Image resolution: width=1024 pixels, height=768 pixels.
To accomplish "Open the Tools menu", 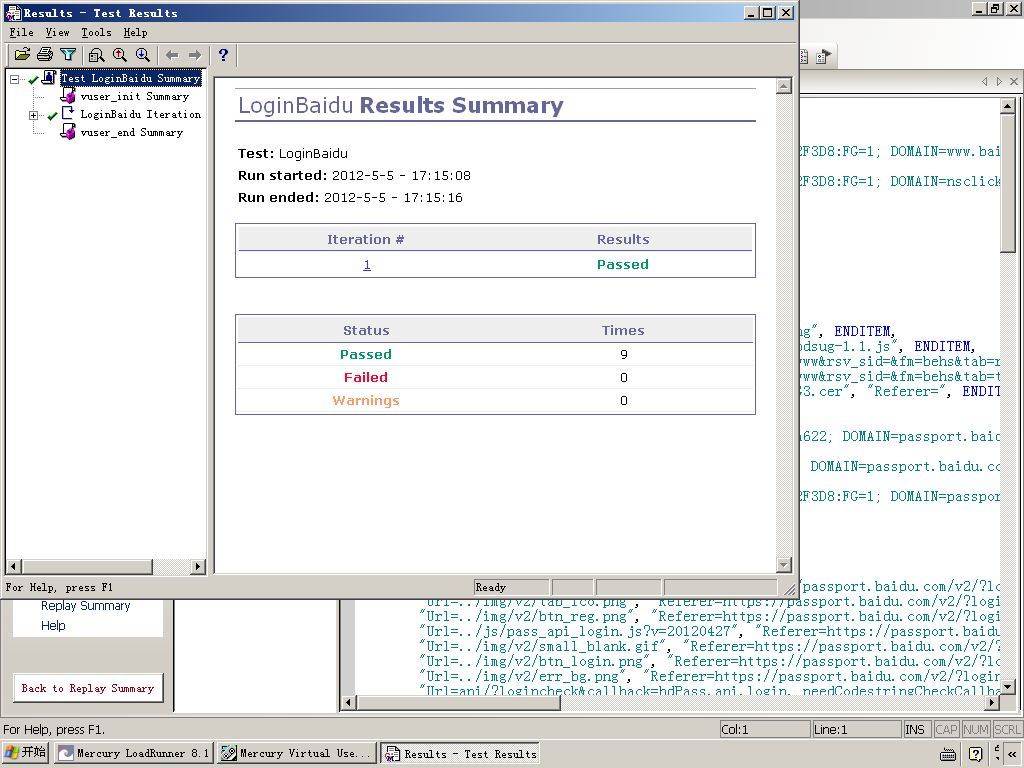I will [x=96, y=32].
